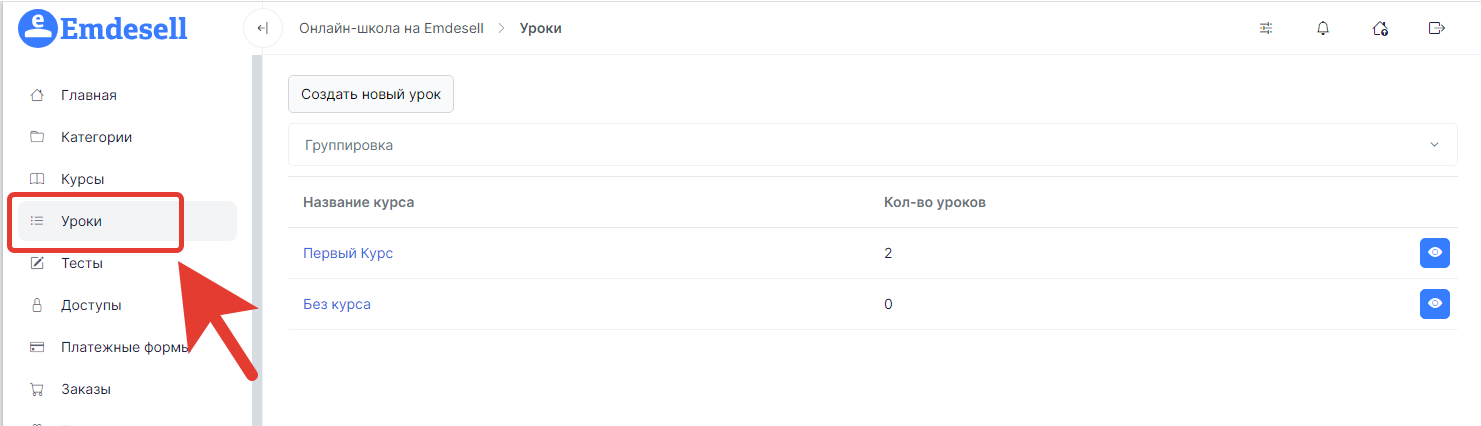Viewport: 1481px width, 426px height.
Task: Click the Онлайн-школа на Emdesell breadcrumb
Action: point(391,28)
